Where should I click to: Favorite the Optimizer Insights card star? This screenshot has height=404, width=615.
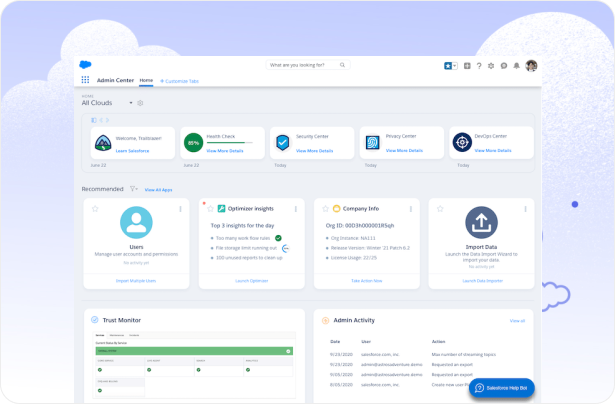coord(210,209)
